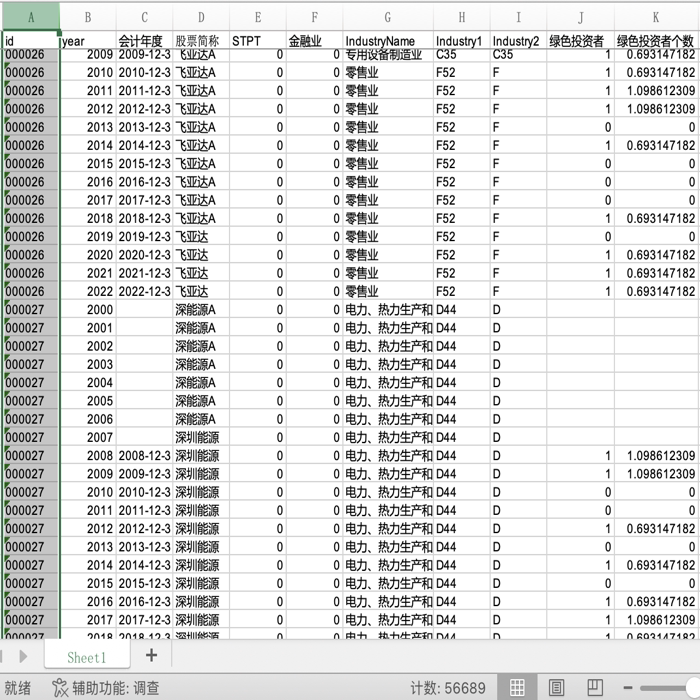Select column E header
The height and width of the screenshot is (700, 700).
(x=258, y=17)
